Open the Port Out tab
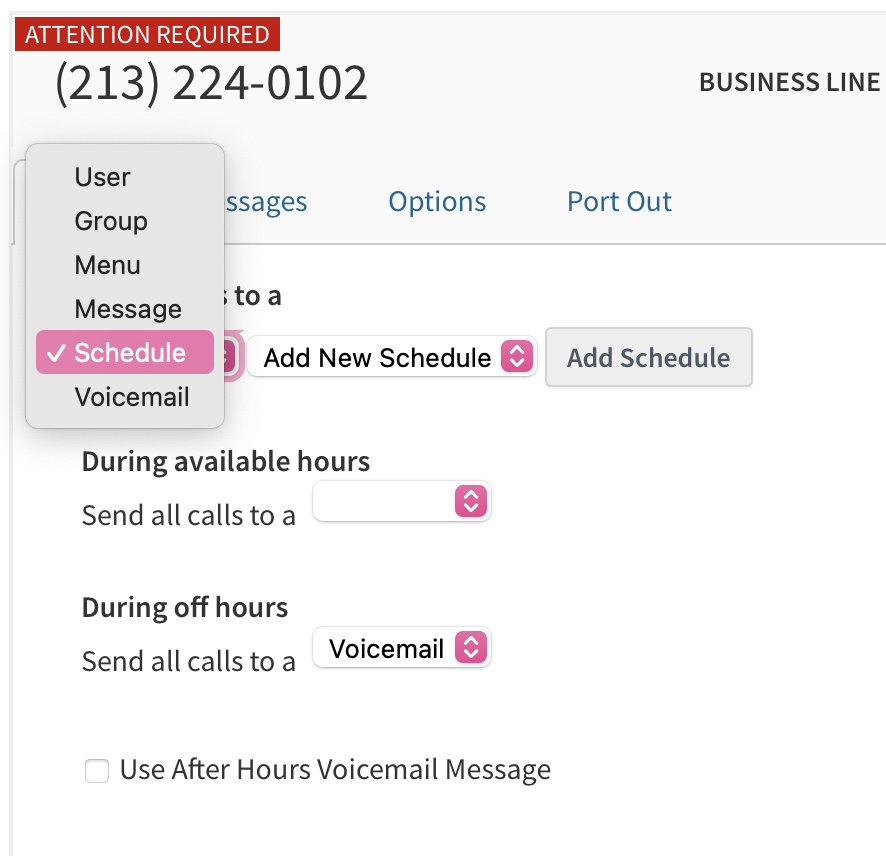The image size is (886, 856). tap(619, 202)
